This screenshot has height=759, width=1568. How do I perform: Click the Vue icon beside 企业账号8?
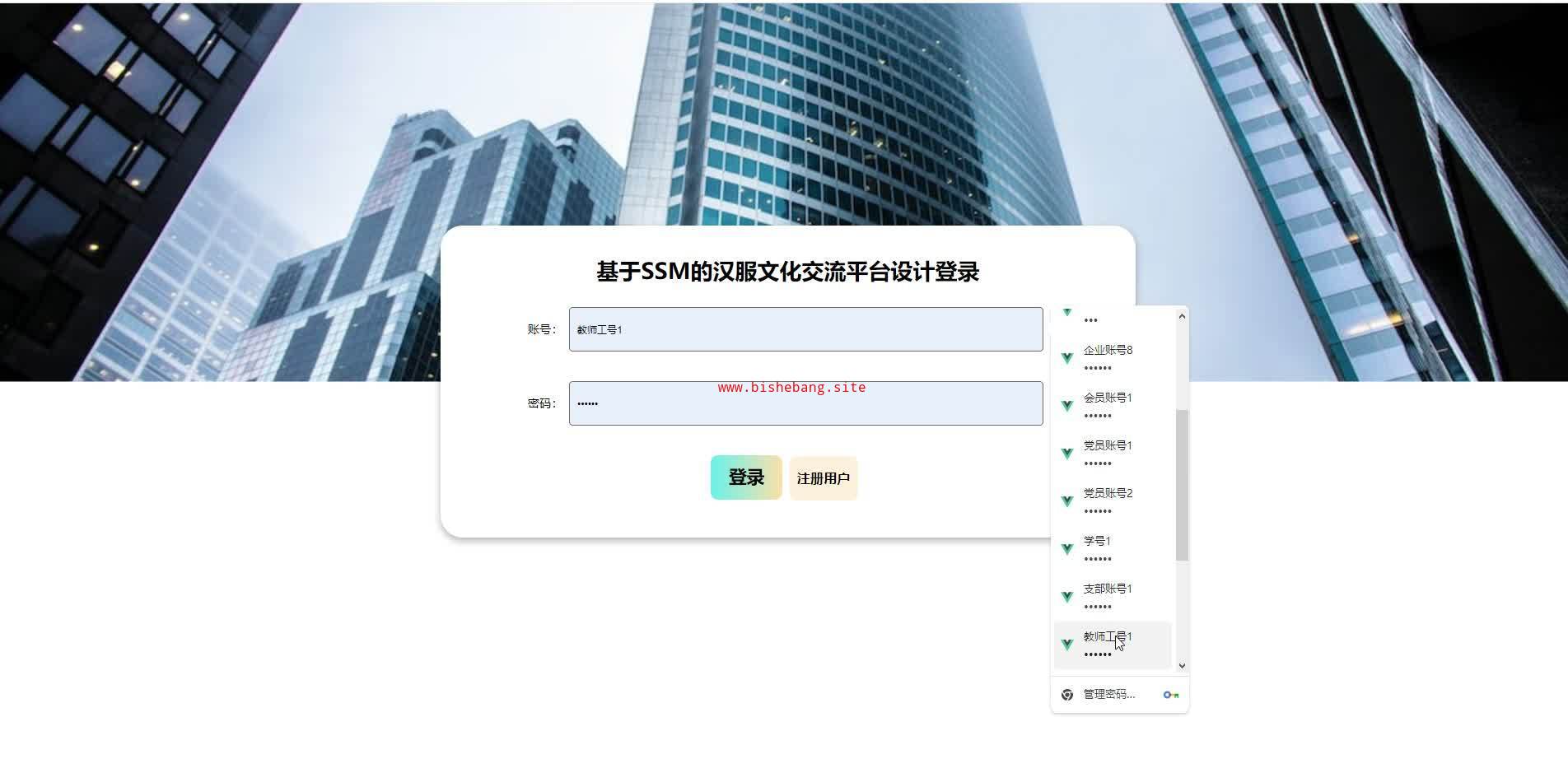[x=1067, y=358]
